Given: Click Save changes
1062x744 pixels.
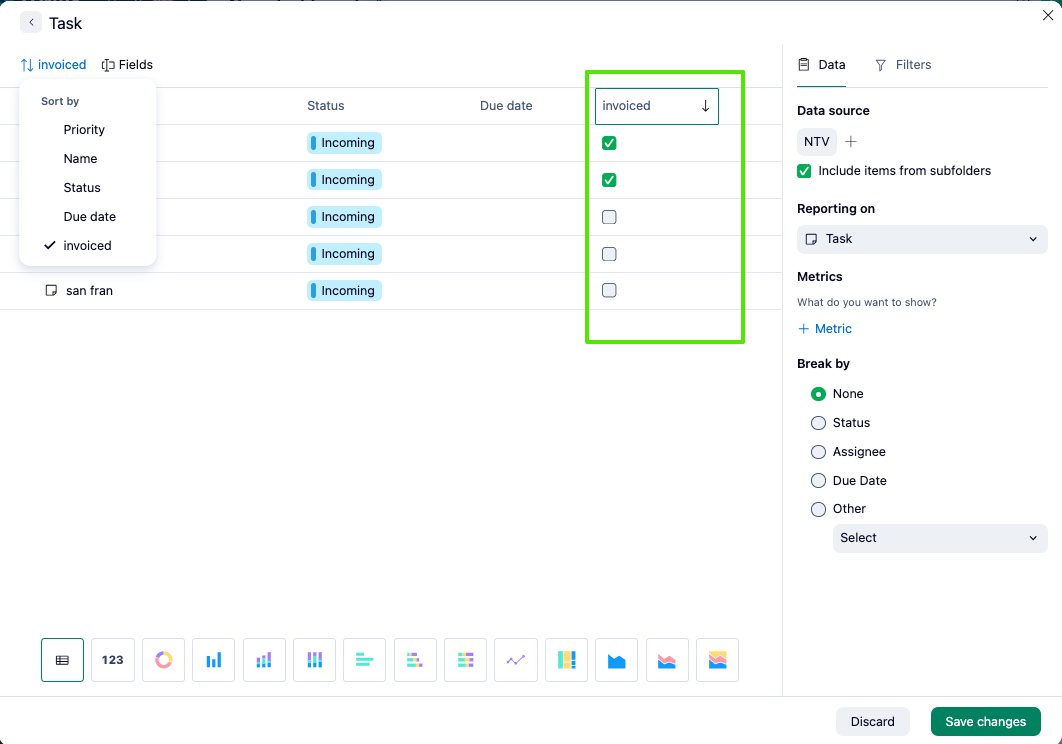Looking at the screenshot, I should 985,721.
